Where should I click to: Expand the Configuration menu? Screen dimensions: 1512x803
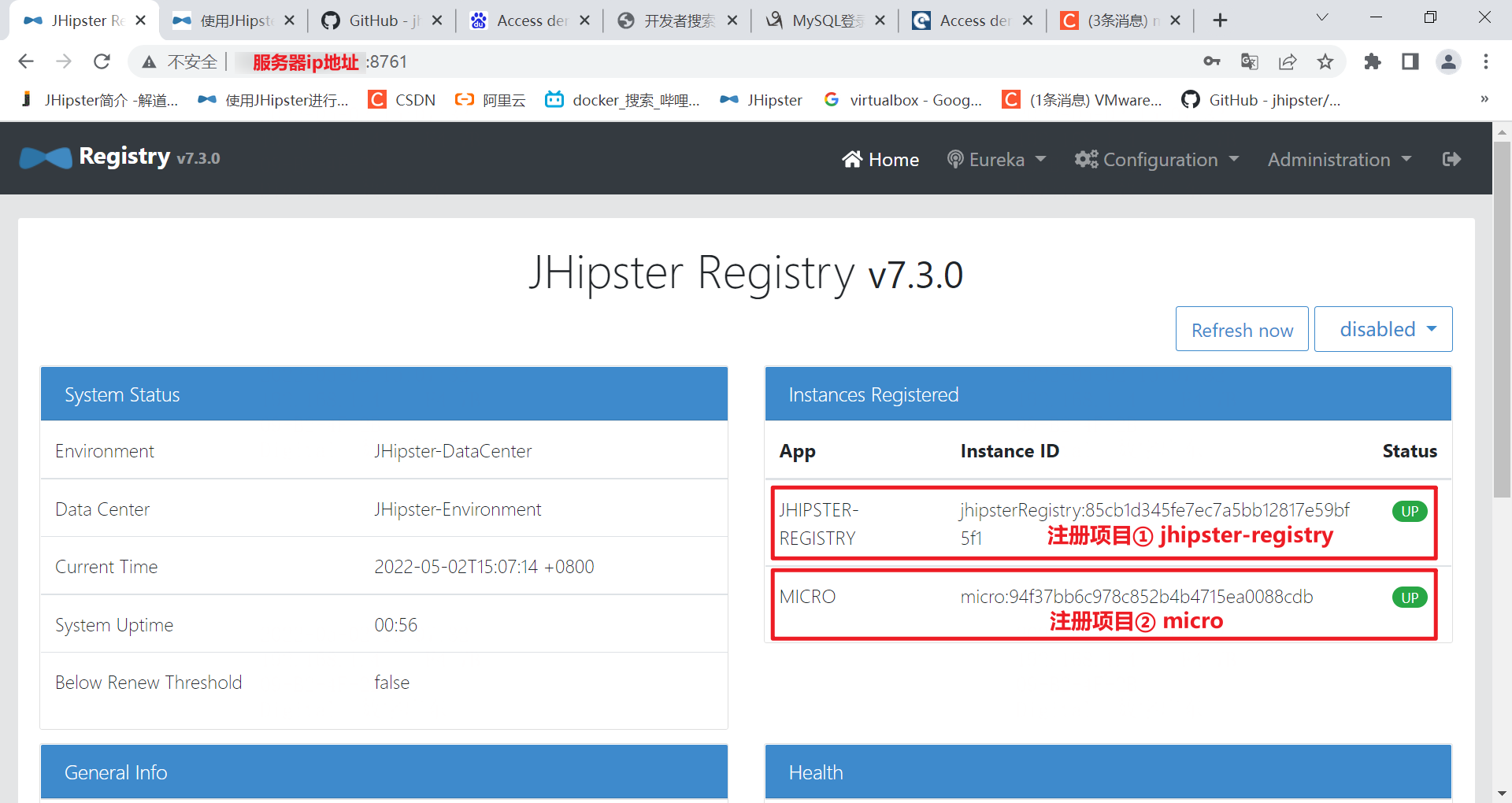pyautogui.click(x=1157, y=160)
